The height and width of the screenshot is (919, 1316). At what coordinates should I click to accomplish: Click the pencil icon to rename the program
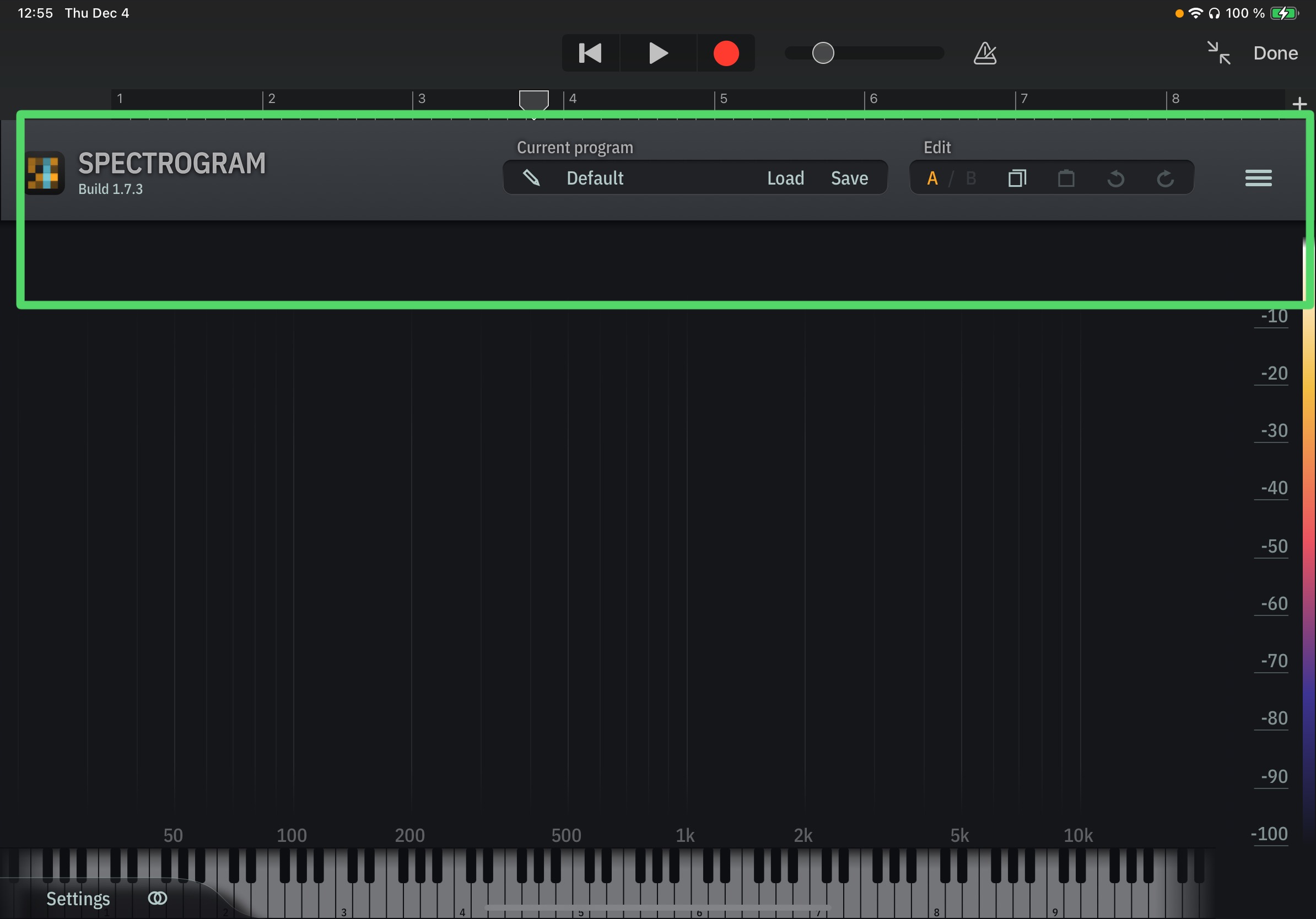531,178
